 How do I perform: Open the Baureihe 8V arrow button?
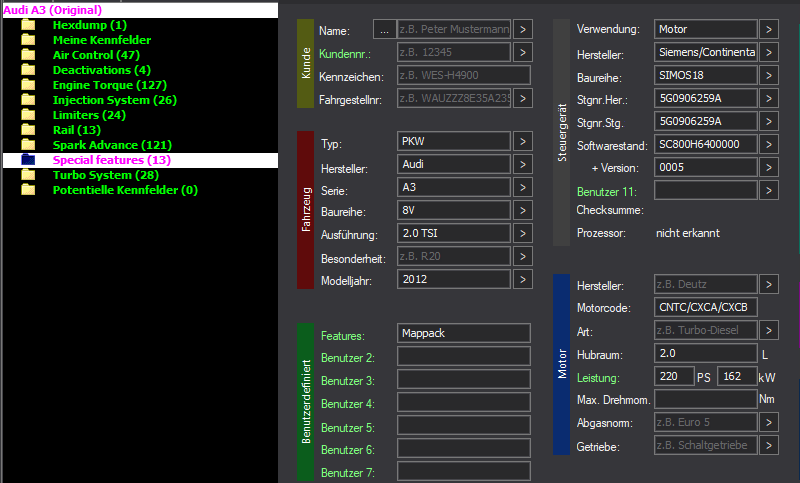(523, 210)
